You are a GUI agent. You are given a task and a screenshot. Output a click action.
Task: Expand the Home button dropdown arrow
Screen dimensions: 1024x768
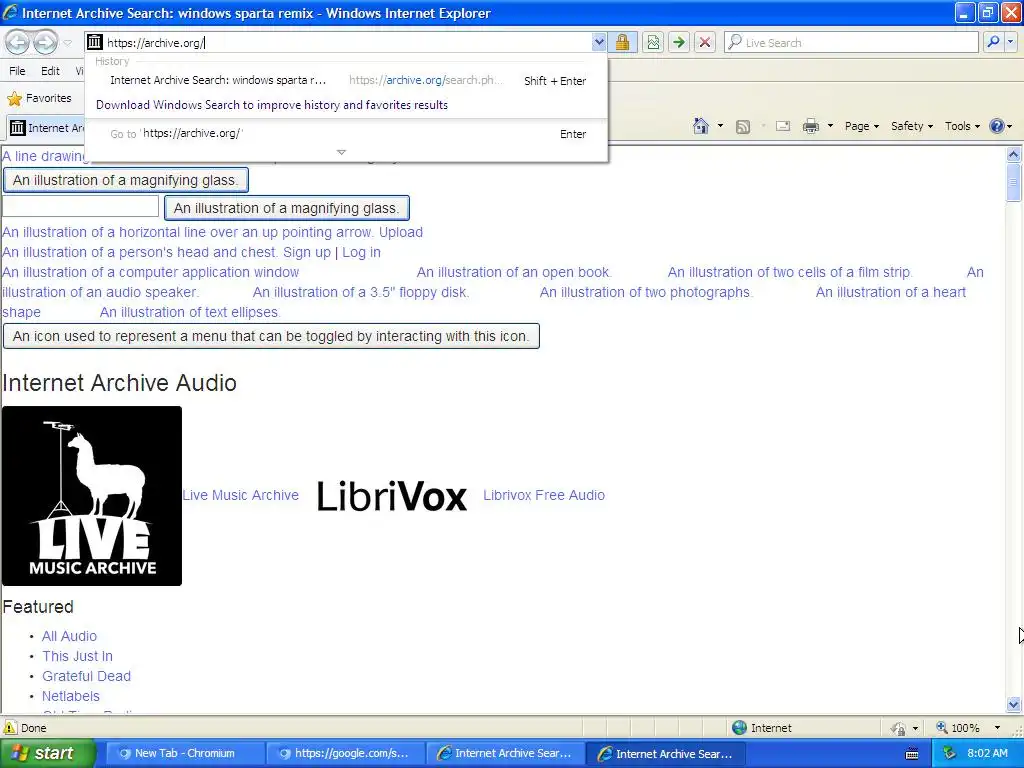(720, 126)
